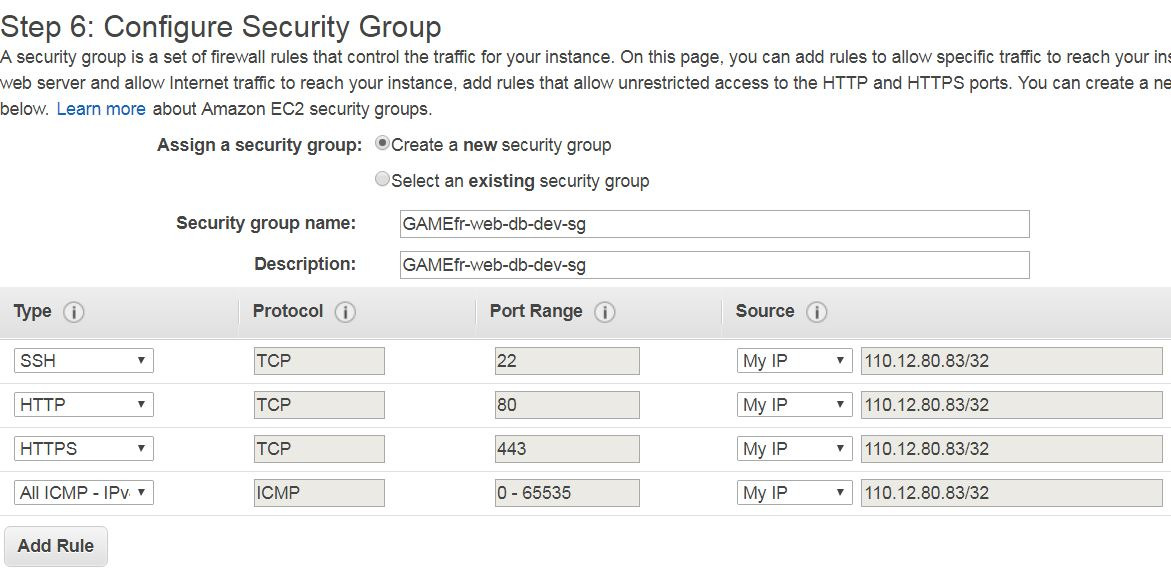
Task: Choose Select an existing security group option
Action: point(382,180)
